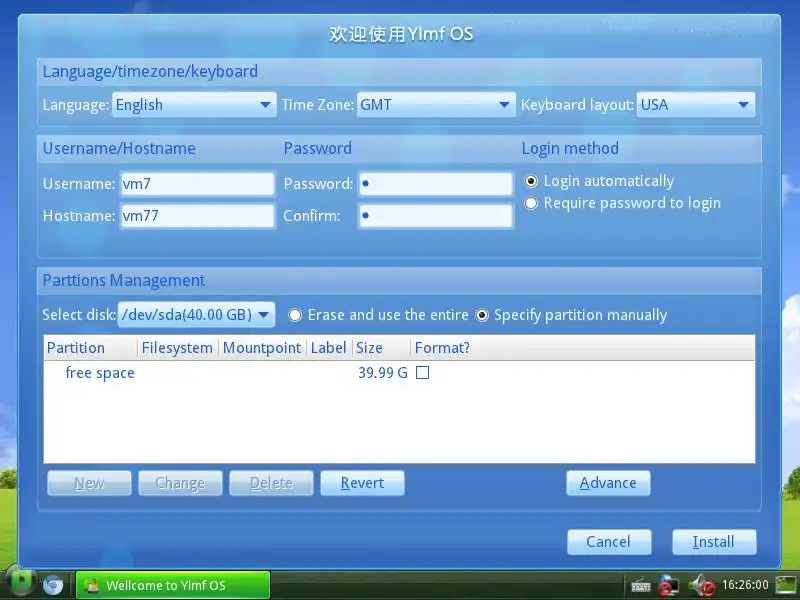
Task: Select the free space partition row
Action: (x=399, y=373)
